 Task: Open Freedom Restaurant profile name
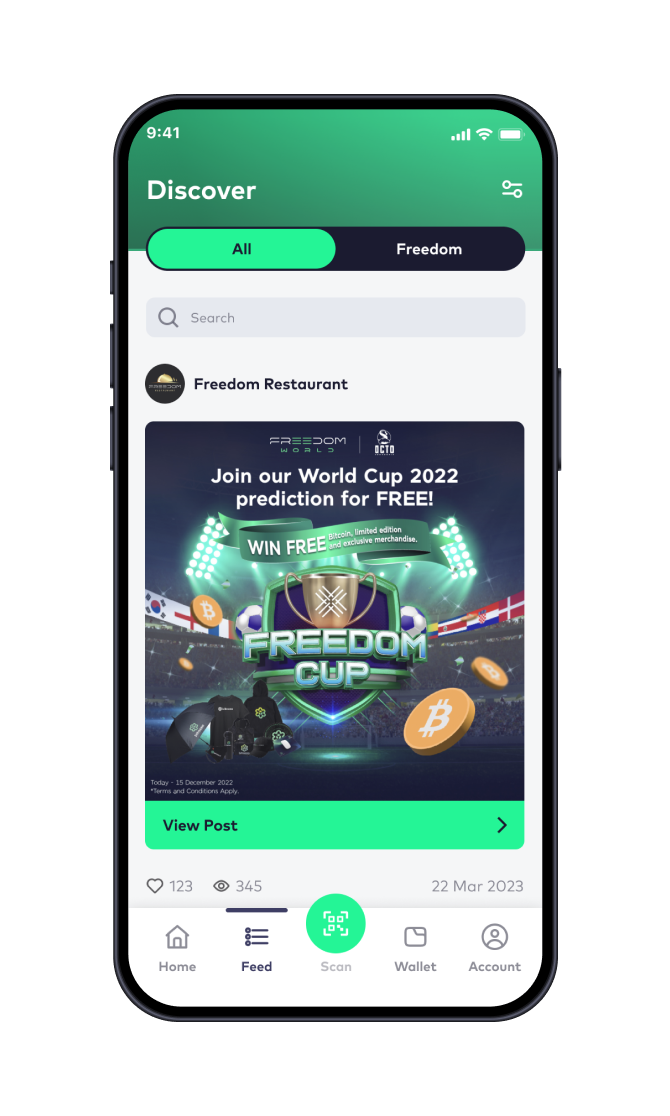(x=271, y=384)
